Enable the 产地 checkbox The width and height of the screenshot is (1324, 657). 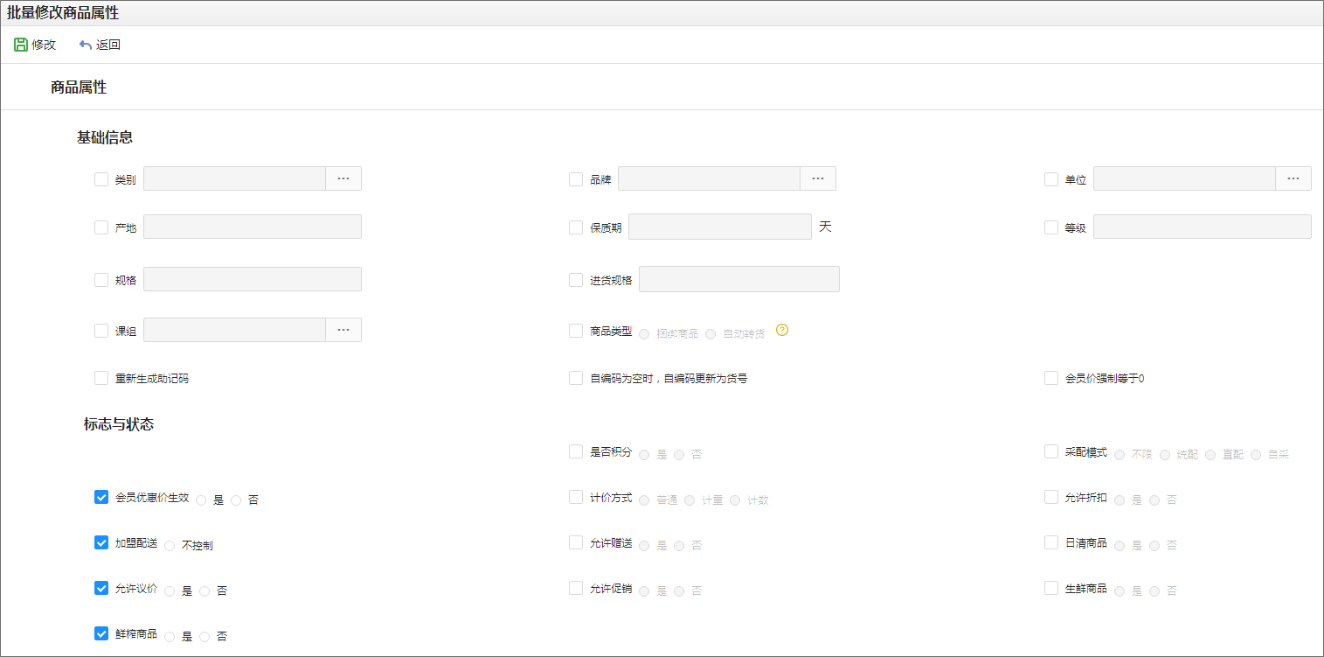101,227
